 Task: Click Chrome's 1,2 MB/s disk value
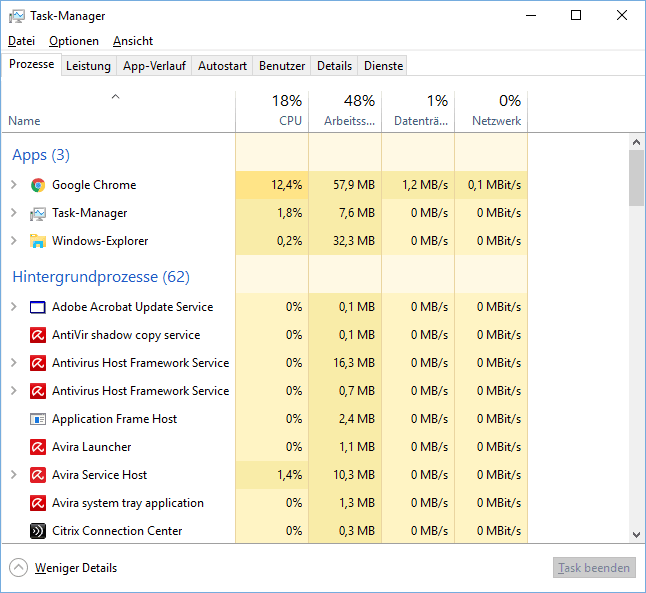(x=425, y=185)
